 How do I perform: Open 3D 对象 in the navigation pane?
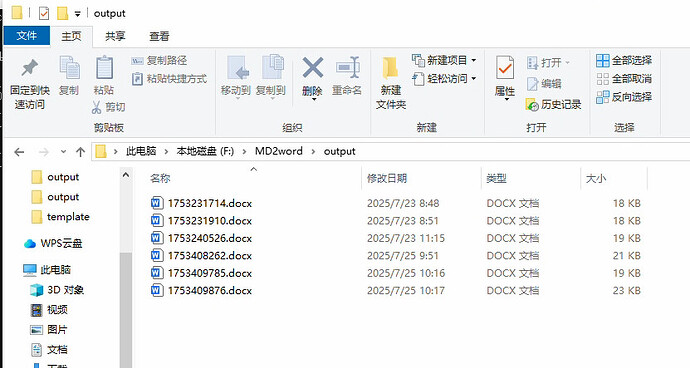point(57,290)
